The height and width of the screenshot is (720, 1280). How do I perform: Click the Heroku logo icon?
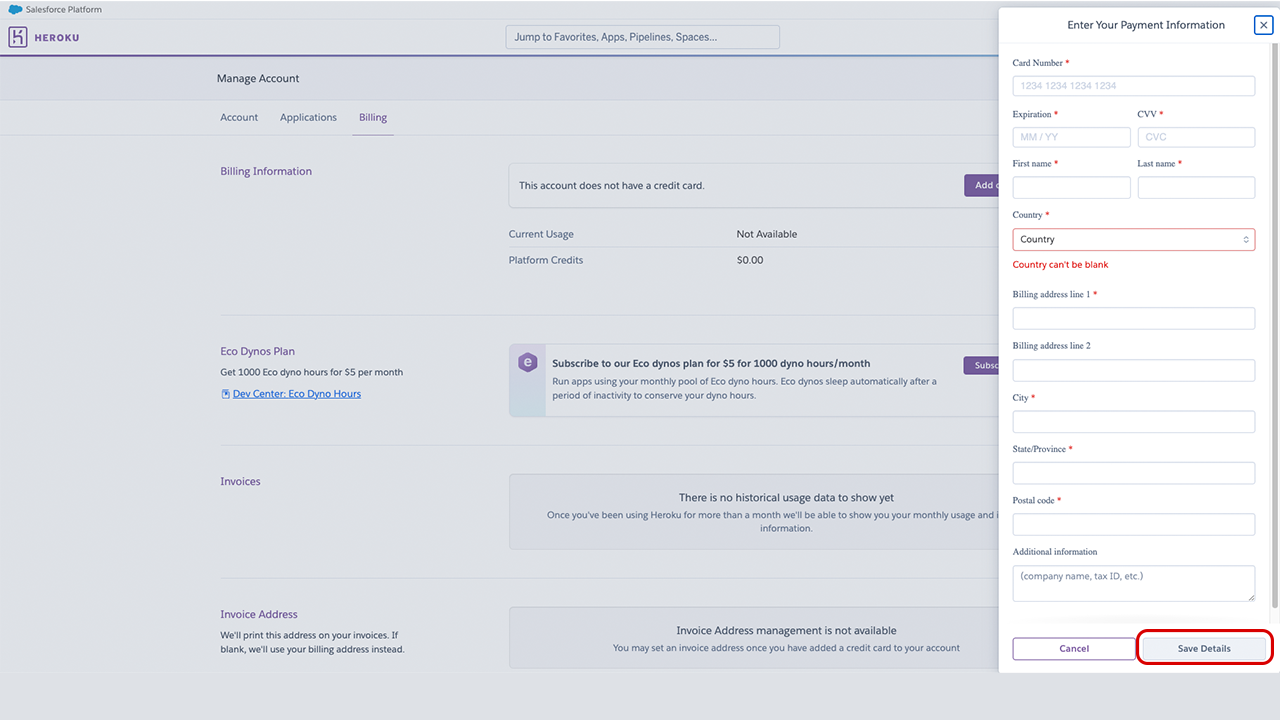click(x=18, y=37)
